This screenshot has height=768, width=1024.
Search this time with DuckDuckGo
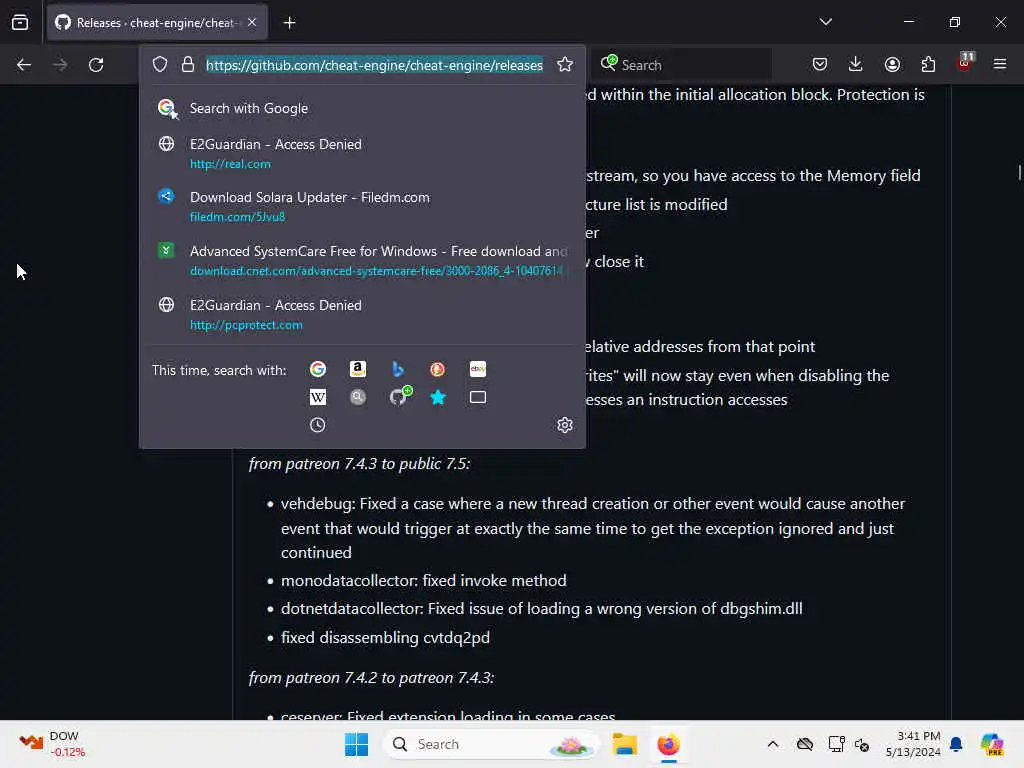[x=438, y=370]
